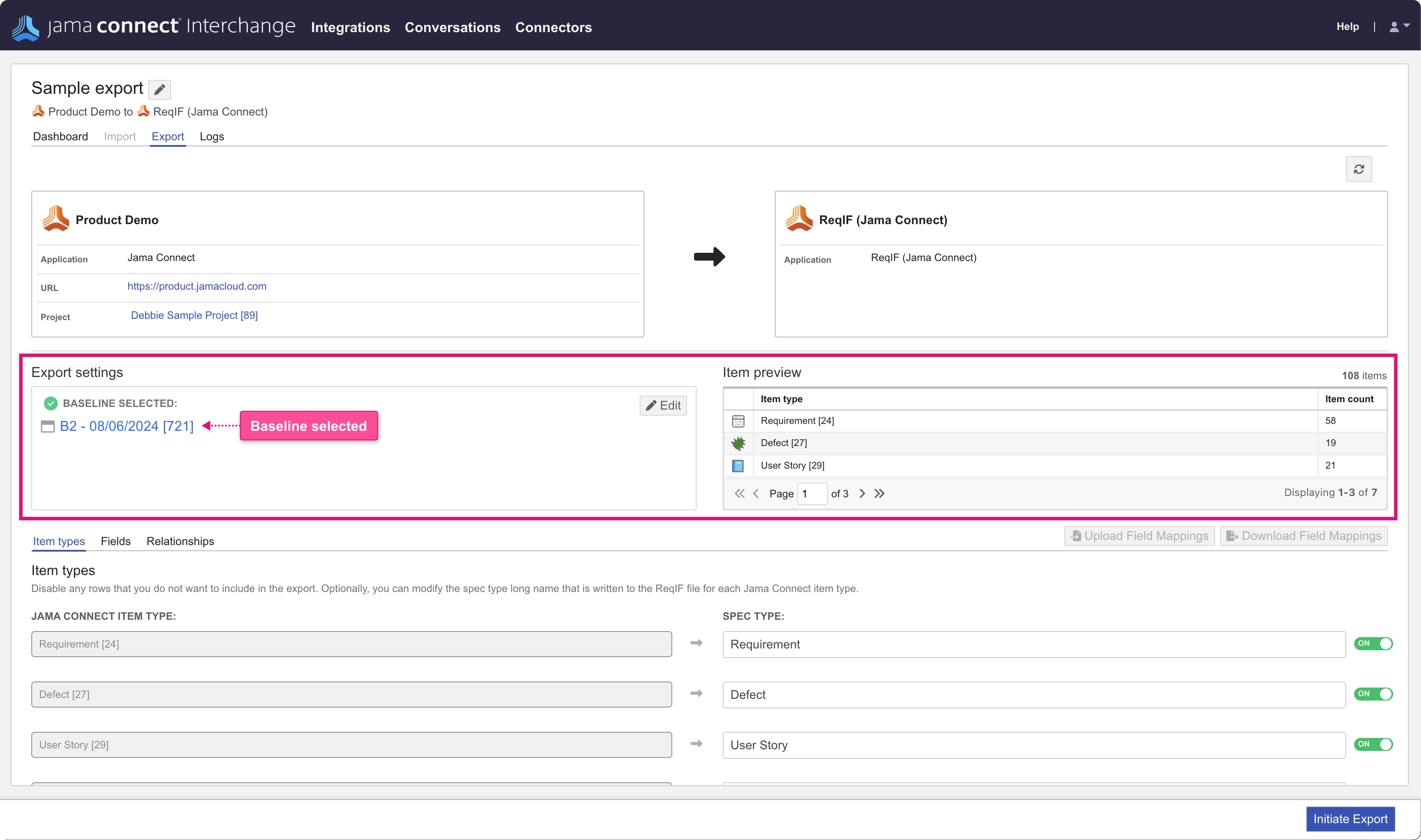Viewport: 1421px width, 840px height.
Task: Click the User Story item icon
Action: 738,465
